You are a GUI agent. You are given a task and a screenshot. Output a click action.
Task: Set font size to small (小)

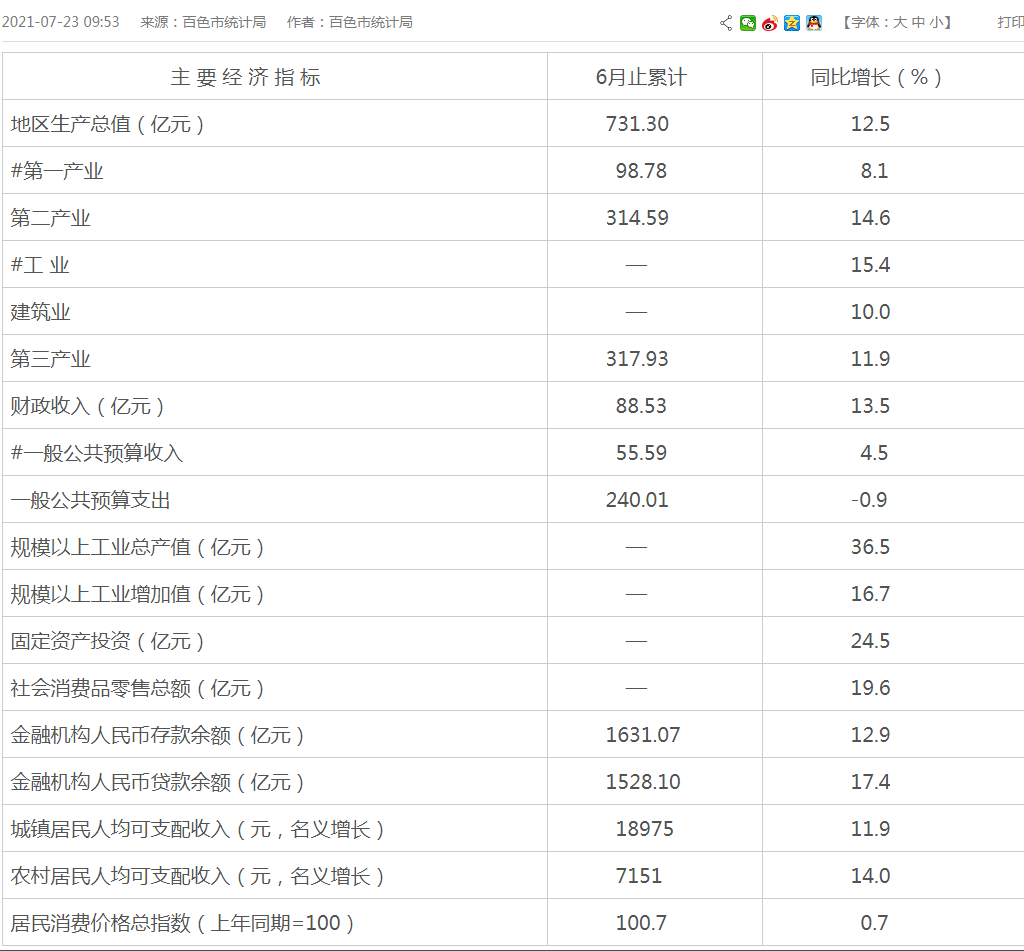pos(935,22)
